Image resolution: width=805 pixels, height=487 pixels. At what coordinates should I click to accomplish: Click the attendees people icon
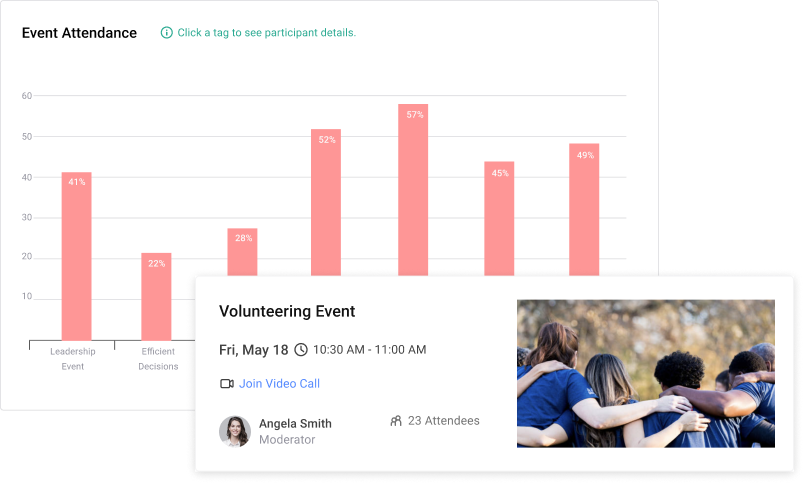396,421
